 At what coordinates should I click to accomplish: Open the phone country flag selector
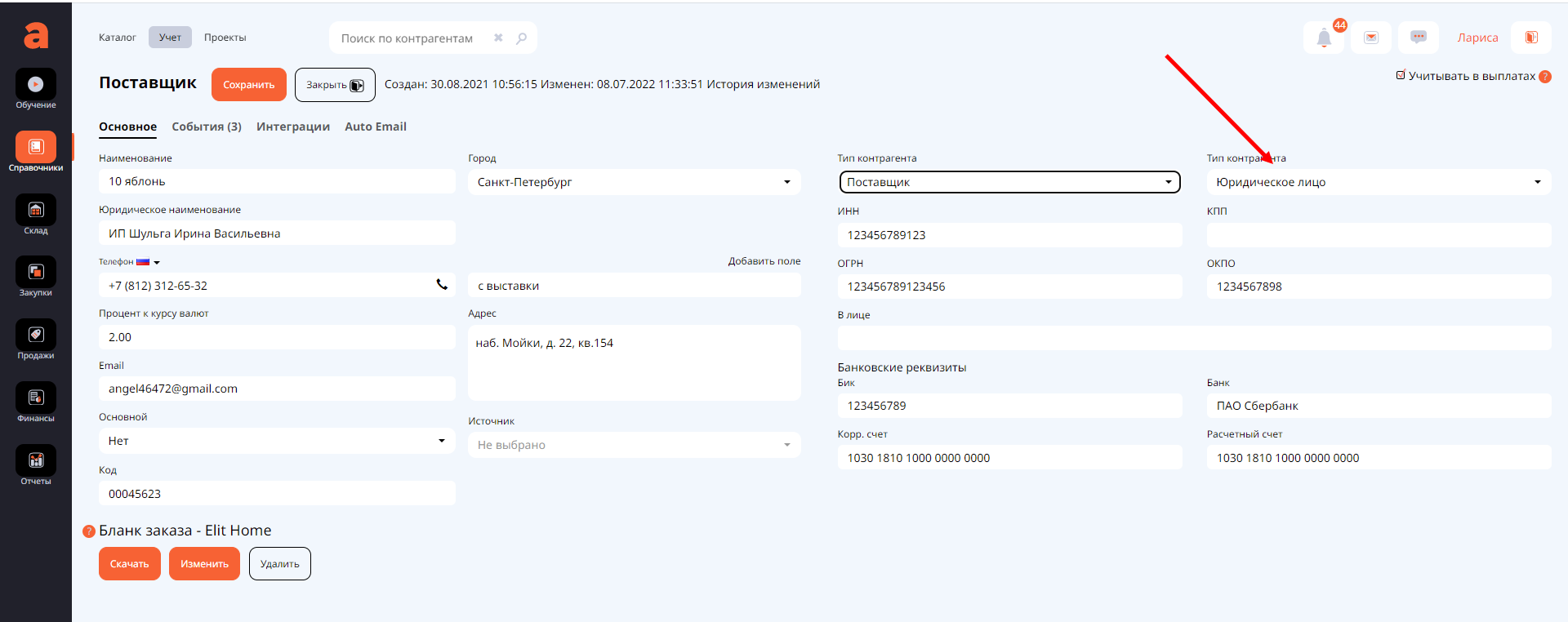(148, 262)
